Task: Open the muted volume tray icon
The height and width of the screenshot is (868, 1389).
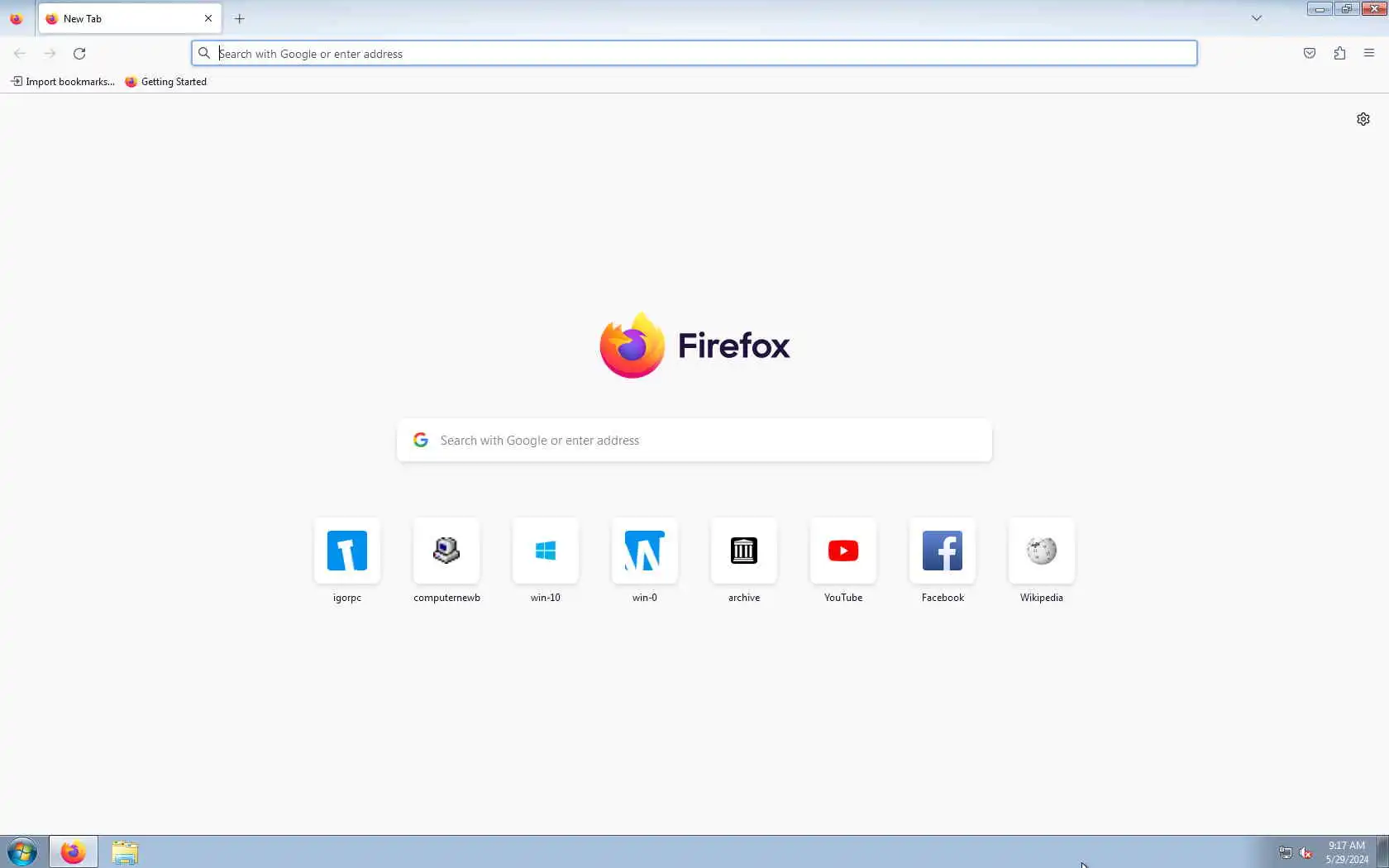Action: coord(1306,852)
